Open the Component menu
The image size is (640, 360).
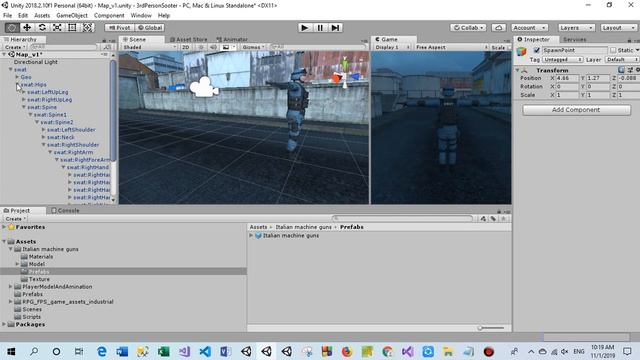[109, 16]
